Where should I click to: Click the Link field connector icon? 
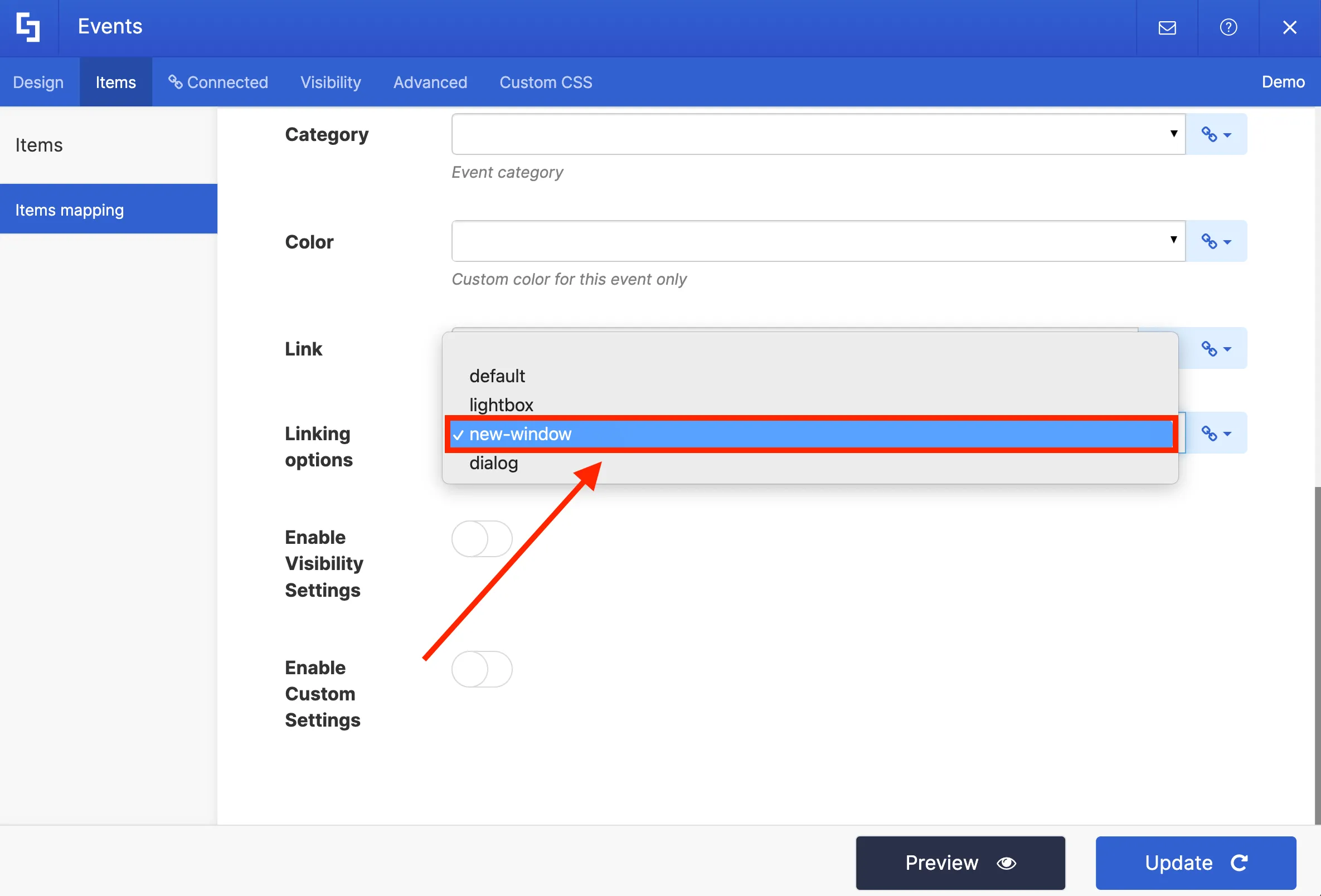[1216, 348]
